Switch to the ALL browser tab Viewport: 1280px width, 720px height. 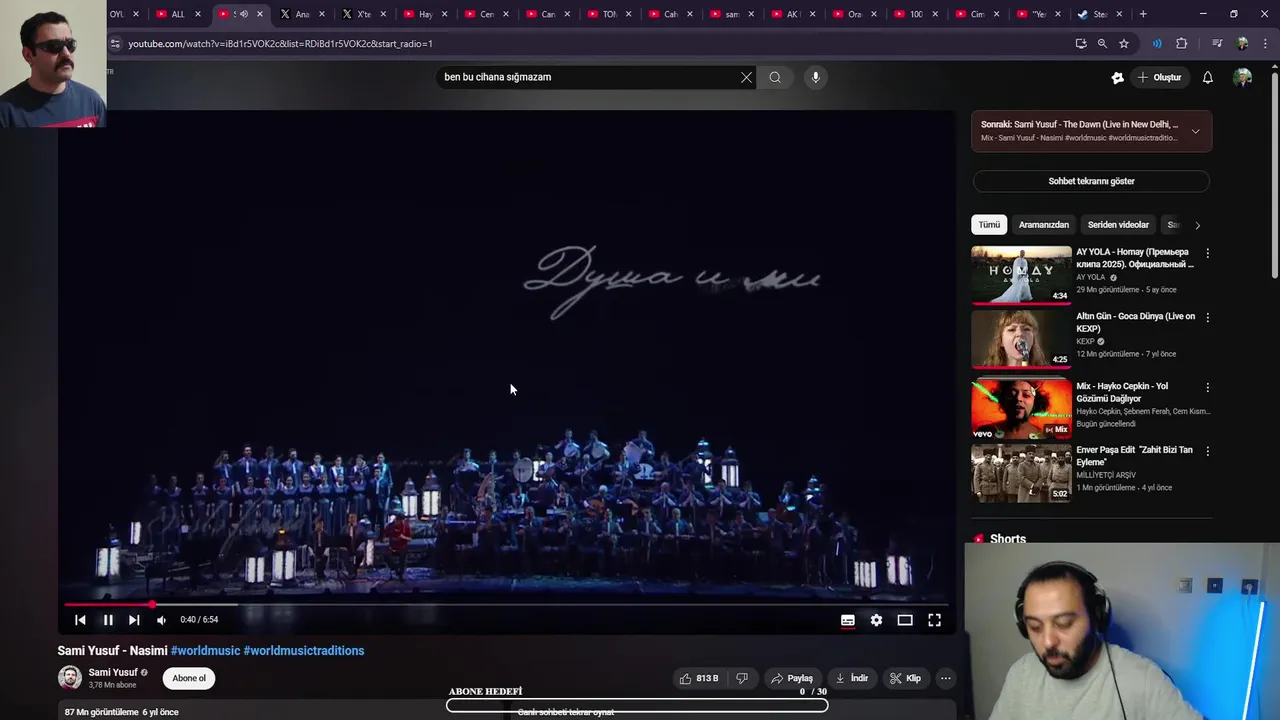pos(178,14)
